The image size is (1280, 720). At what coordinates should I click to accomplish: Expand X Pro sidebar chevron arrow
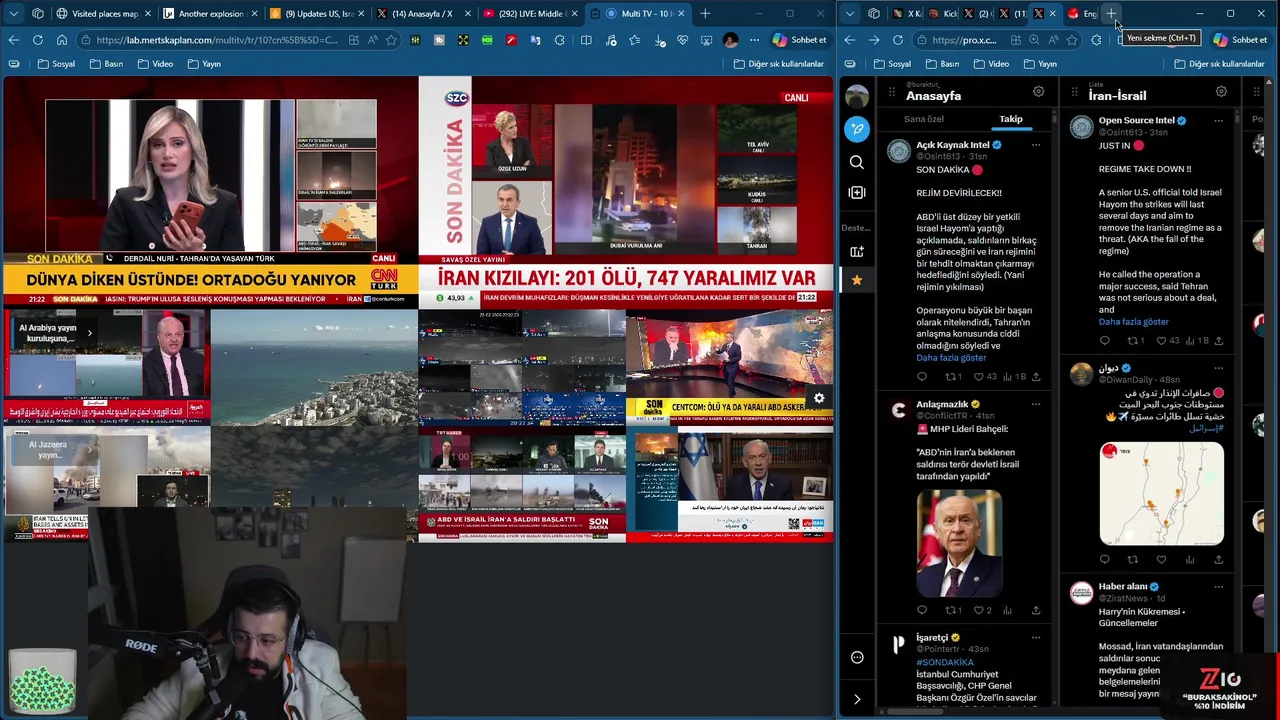(x=857, y=699)
